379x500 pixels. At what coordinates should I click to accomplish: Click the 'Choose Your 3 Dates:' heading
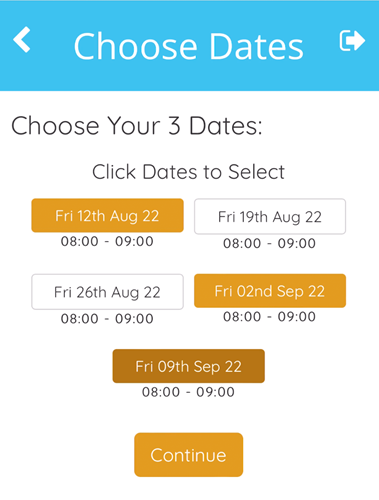[x=137, y=126]
